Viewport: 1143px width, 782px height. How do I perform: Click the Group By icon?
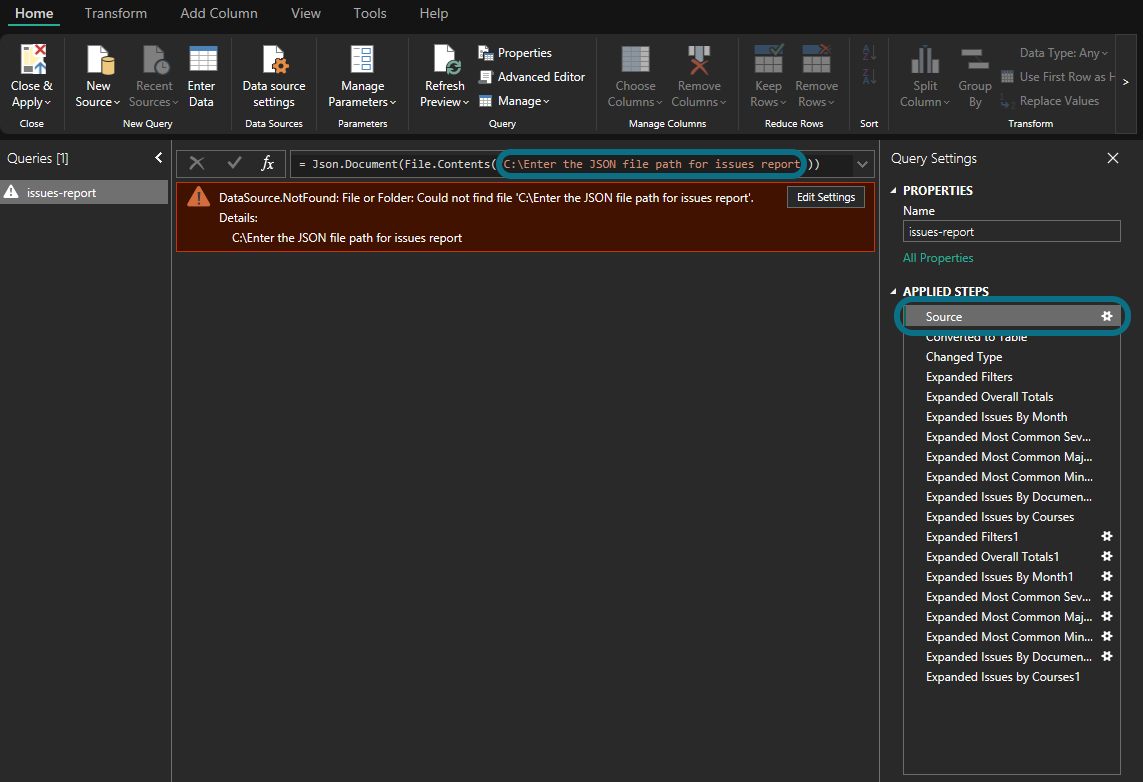pos(975,59)
